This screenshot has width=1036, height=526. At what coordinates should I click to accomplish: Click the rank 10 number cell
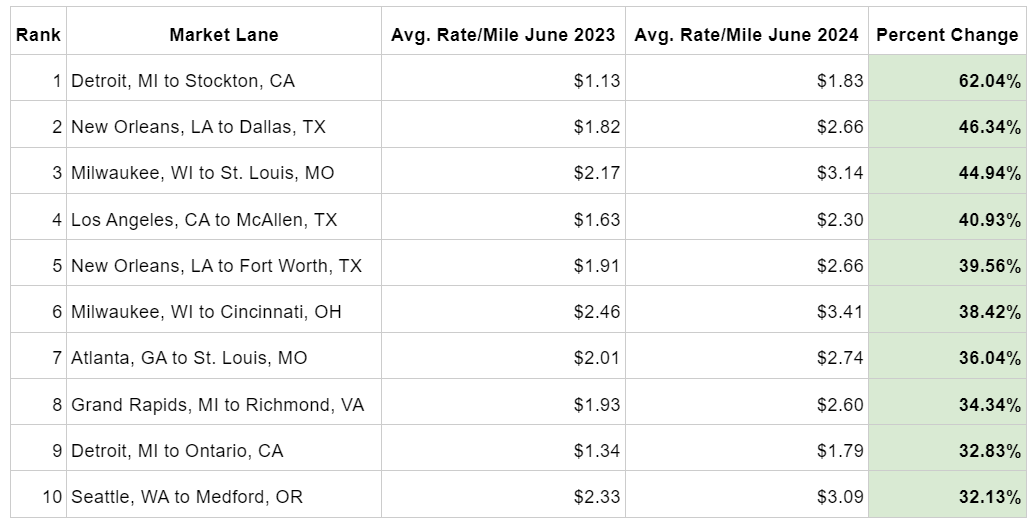(x=38, y=497)
